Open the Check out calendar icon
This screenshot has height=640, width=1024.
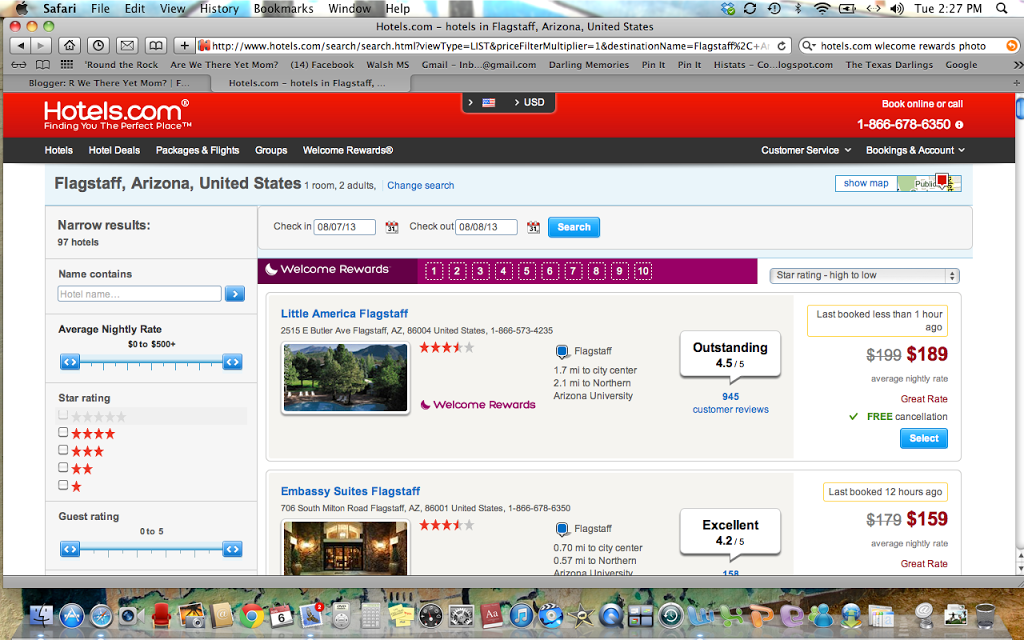534,227
